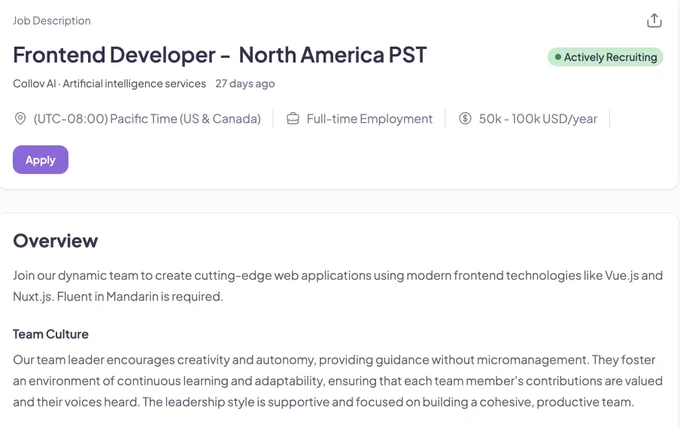Open the Collov AI company name
The image size is (680, 427).
click(34, 83)
